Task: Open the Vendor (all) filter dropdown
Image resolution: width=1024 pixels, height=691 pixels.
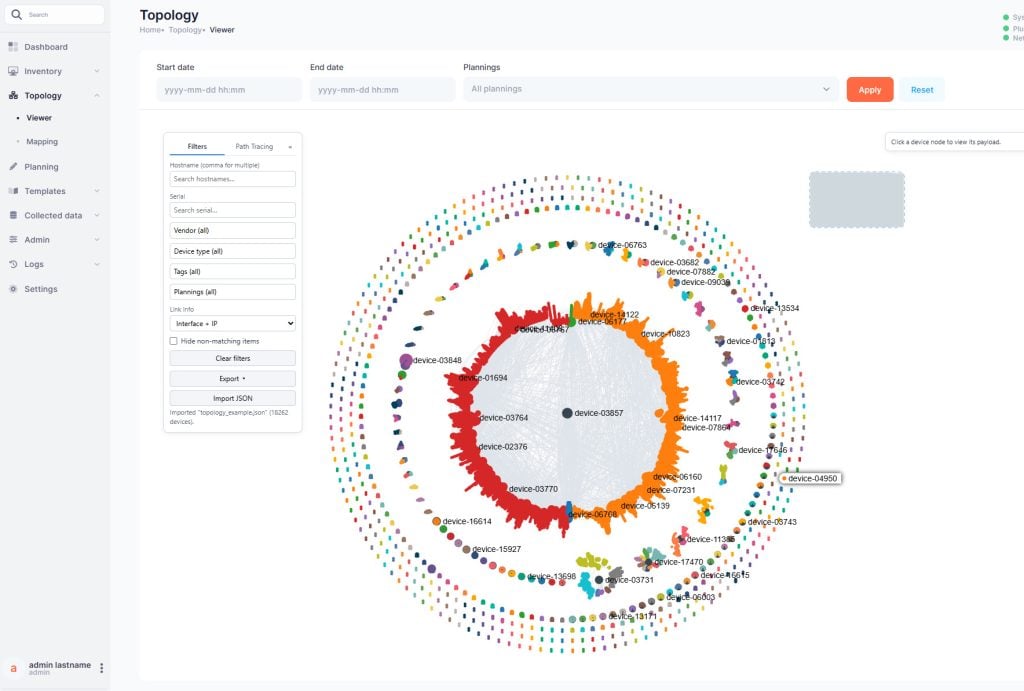Action: tap(232, 231)
